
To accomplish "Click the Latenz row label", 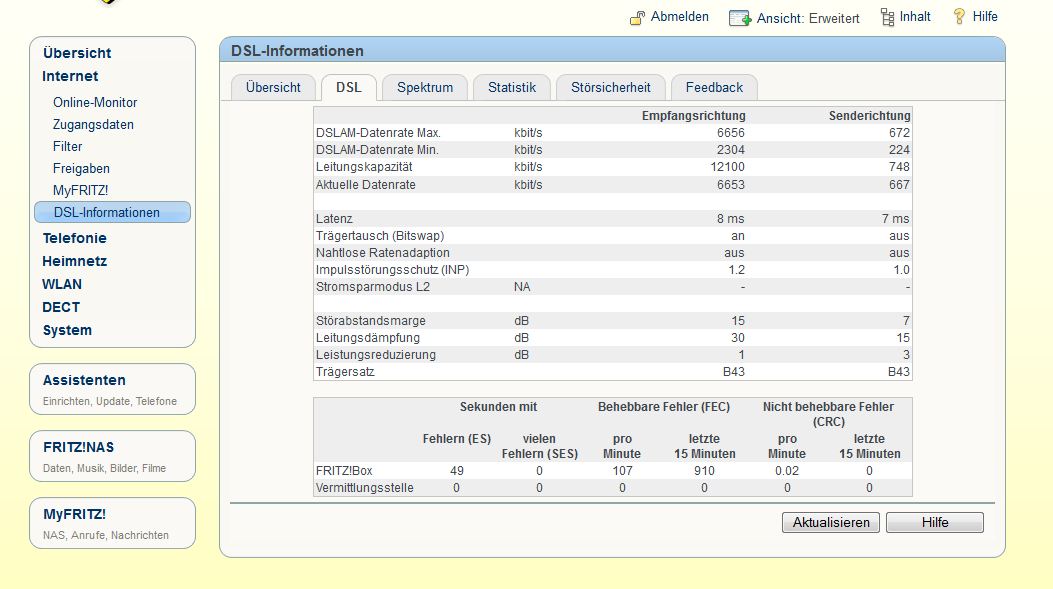I will pyautogui.click(x=334, y=219).
